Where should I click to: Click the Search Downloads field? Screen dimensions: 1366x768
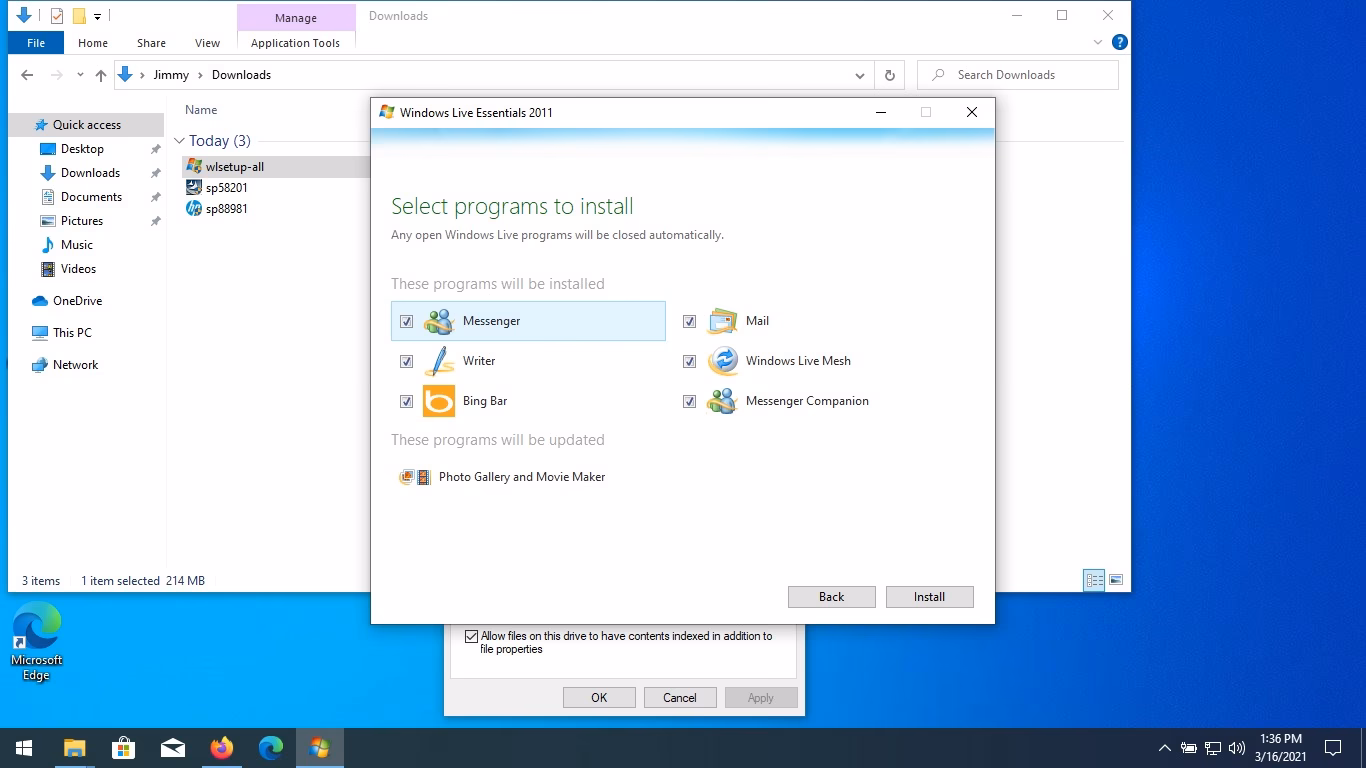click(1018, 75)
